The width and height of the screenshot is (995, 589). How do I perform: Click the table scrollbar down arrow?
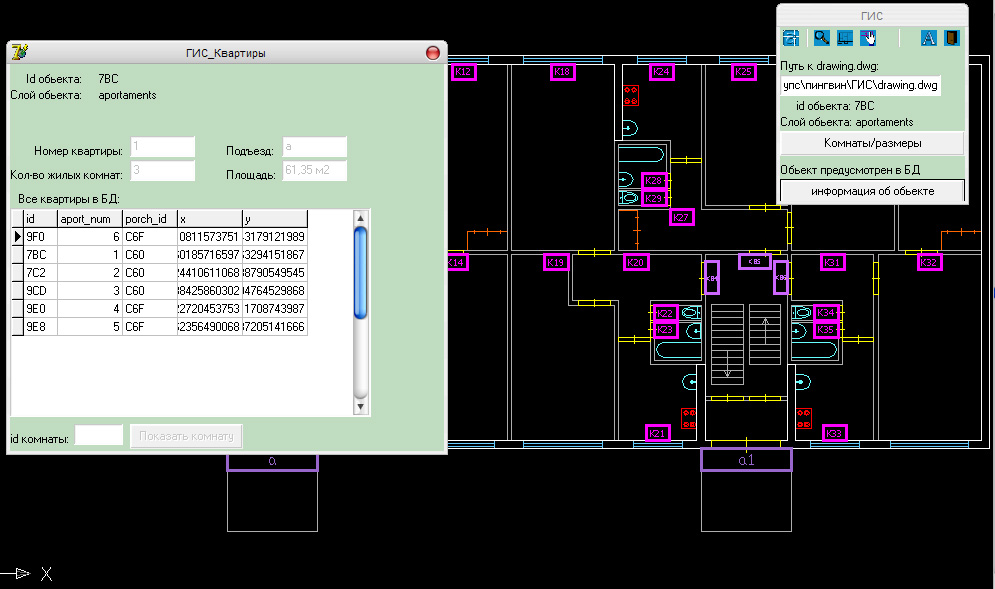click(361, 407)
